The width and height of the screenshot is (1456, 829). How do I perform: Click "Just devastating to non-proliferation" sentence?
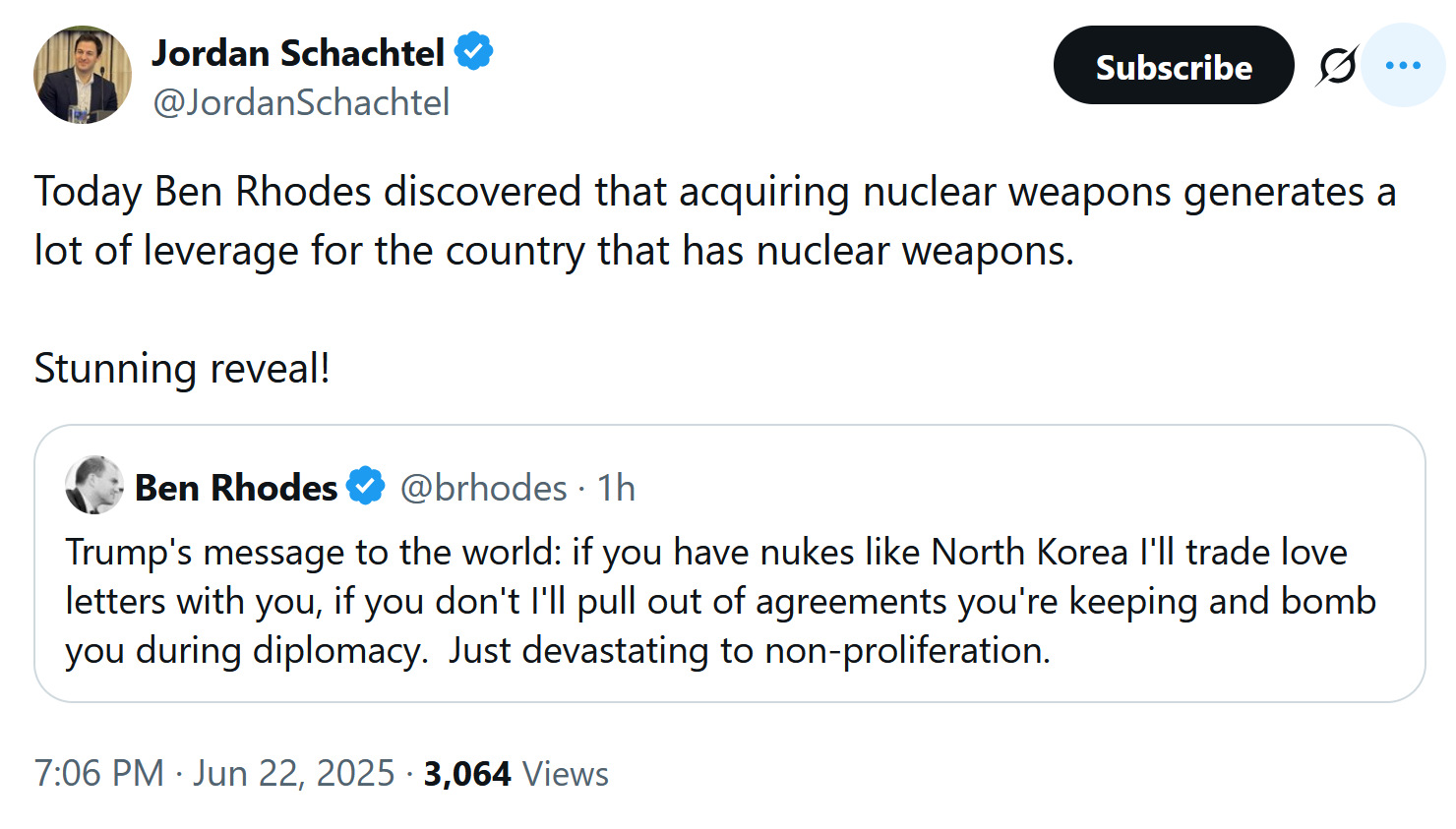click(750, 651)
